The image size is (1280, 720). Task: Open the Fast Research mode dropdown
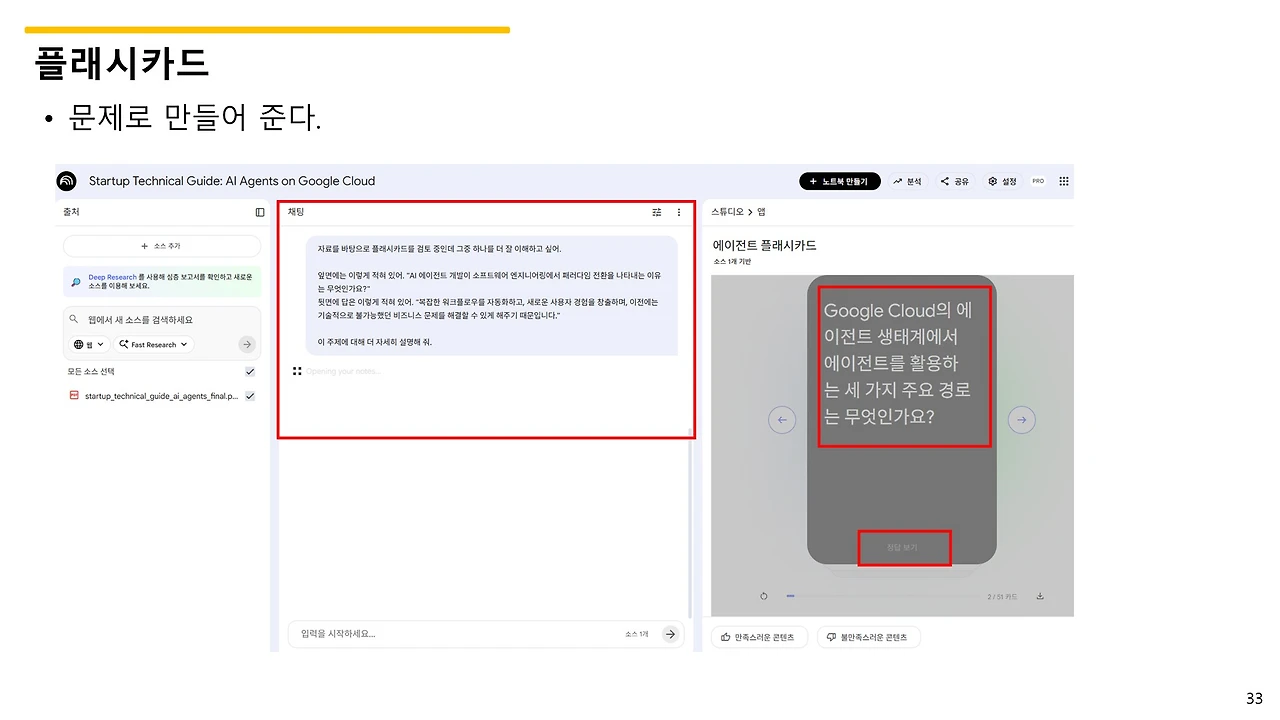[153, 344]
